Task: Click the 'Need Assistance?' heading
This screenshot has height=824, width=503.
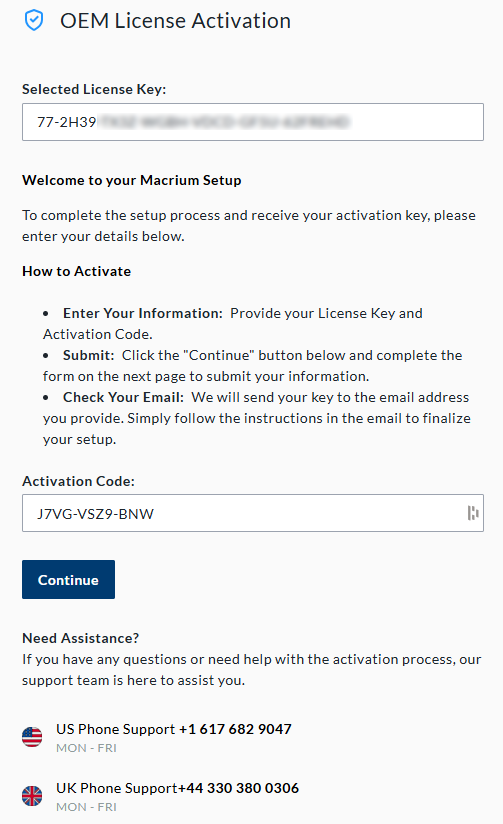Action: [80, 638]
